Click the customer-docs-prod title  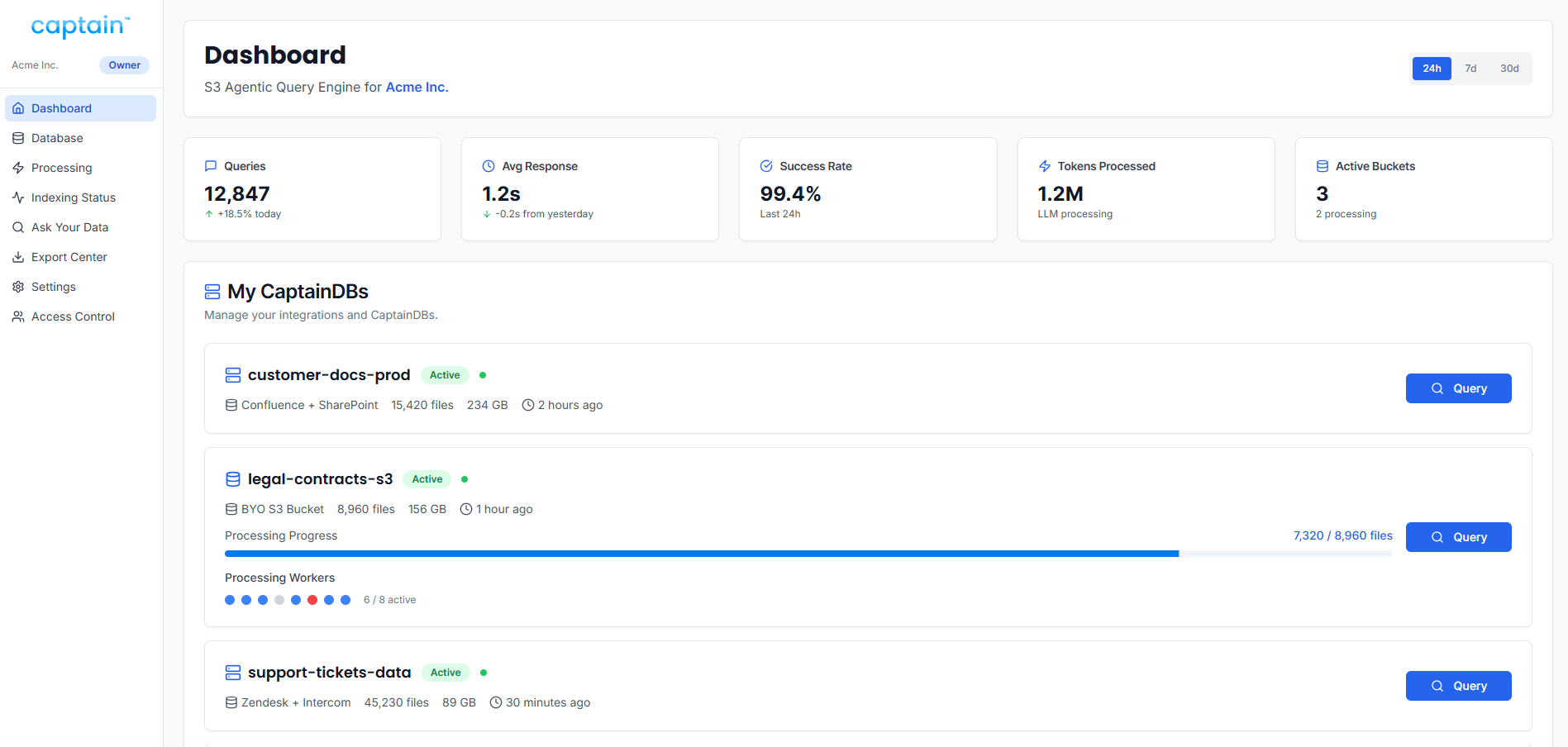click(329, 375)
